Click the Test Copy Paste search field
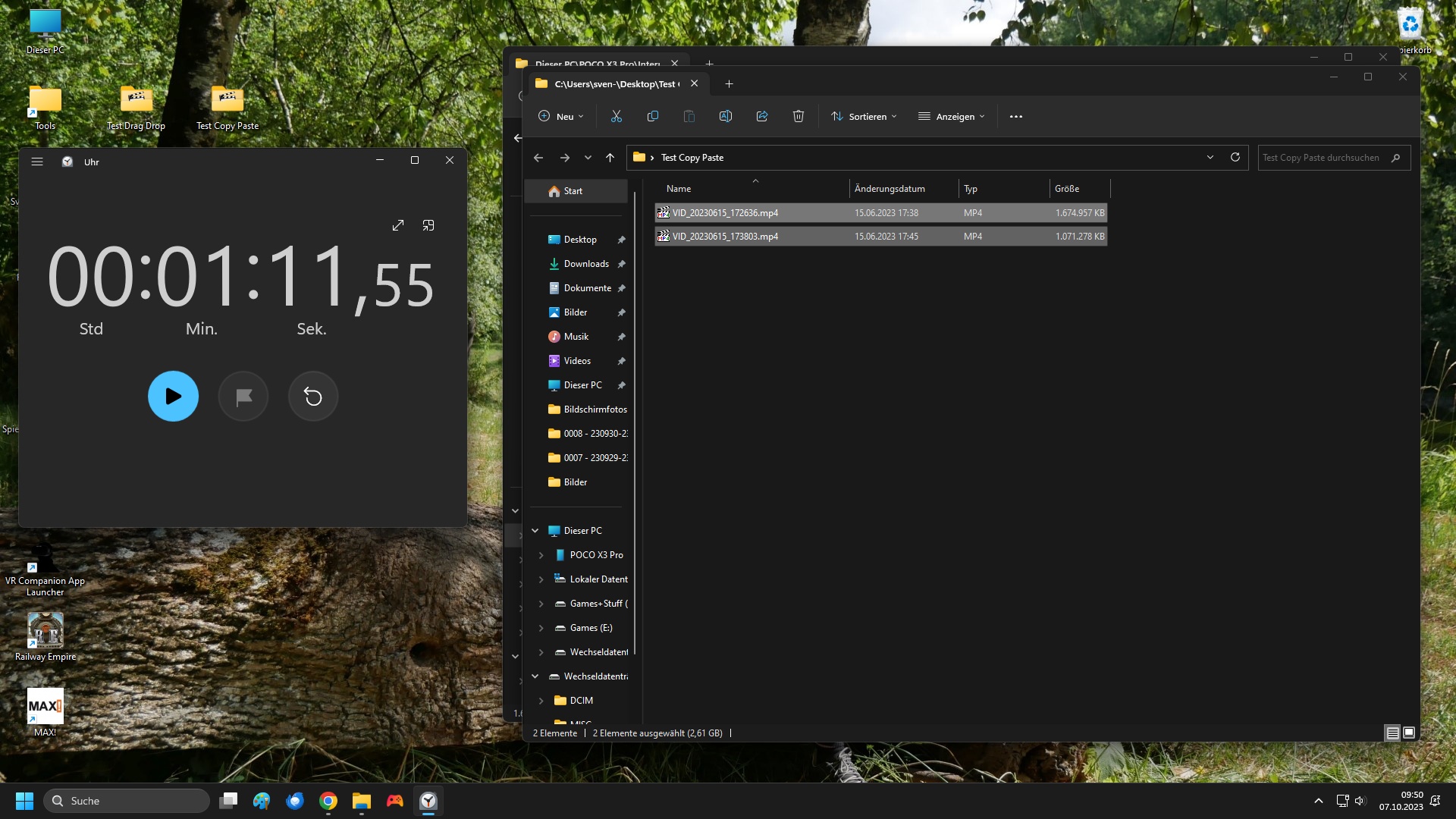The height and width of the screenshot is (819, 1456). point(1323,158)
